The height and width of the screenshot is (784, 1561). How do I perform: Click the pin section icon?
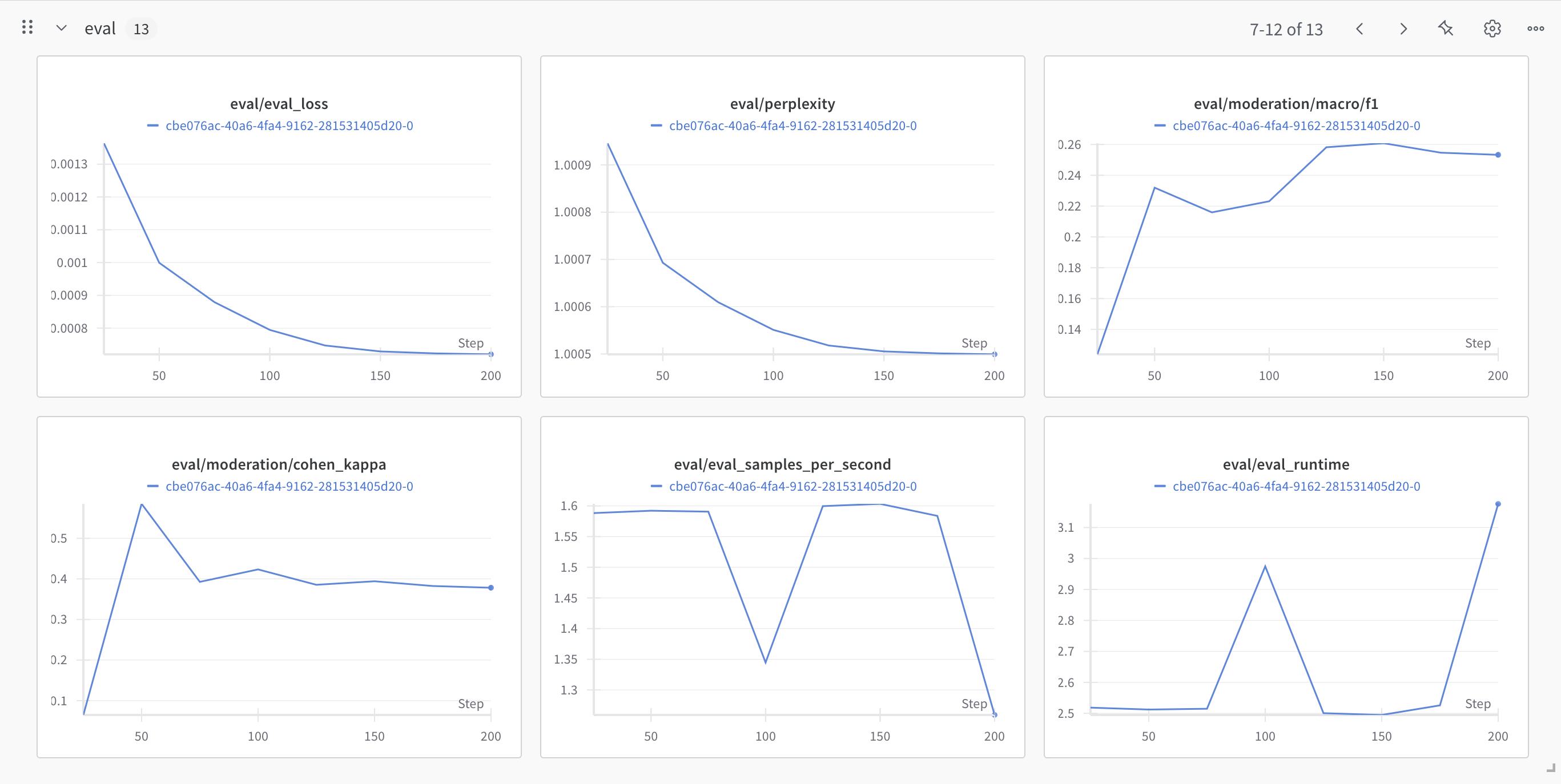pos(1446,29)
